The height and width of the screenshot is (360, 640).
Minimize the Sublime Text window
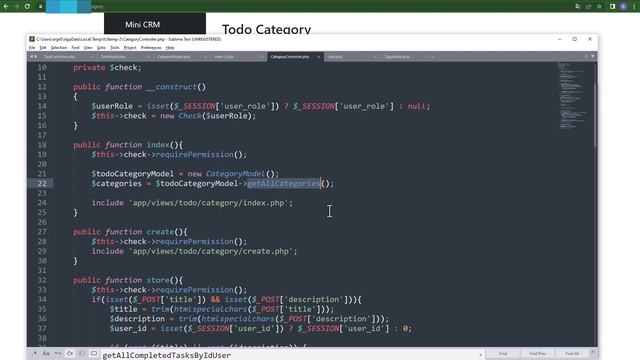(x=560, y=39)
